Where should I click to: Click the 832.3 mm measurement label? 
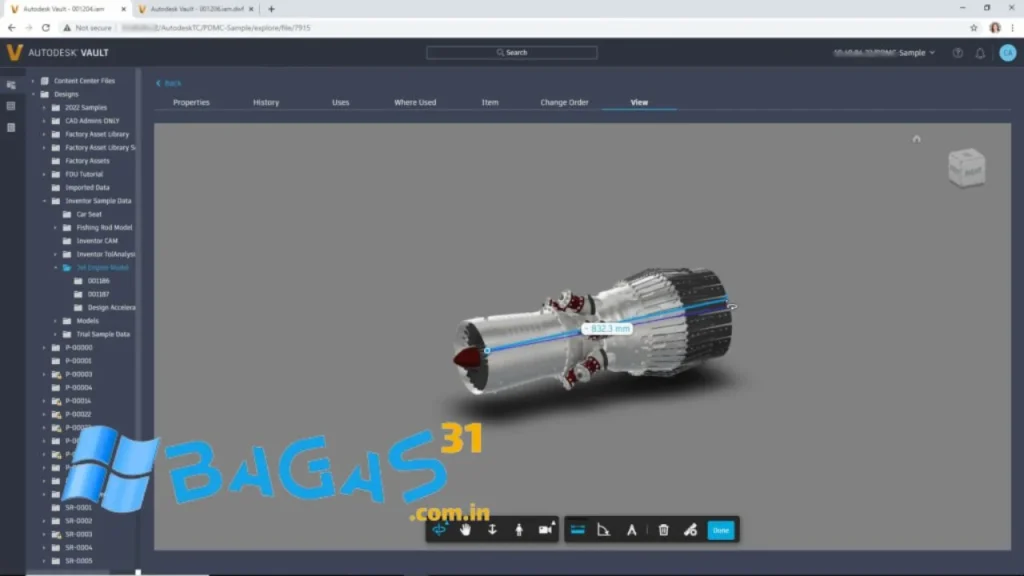pos(607,328)
